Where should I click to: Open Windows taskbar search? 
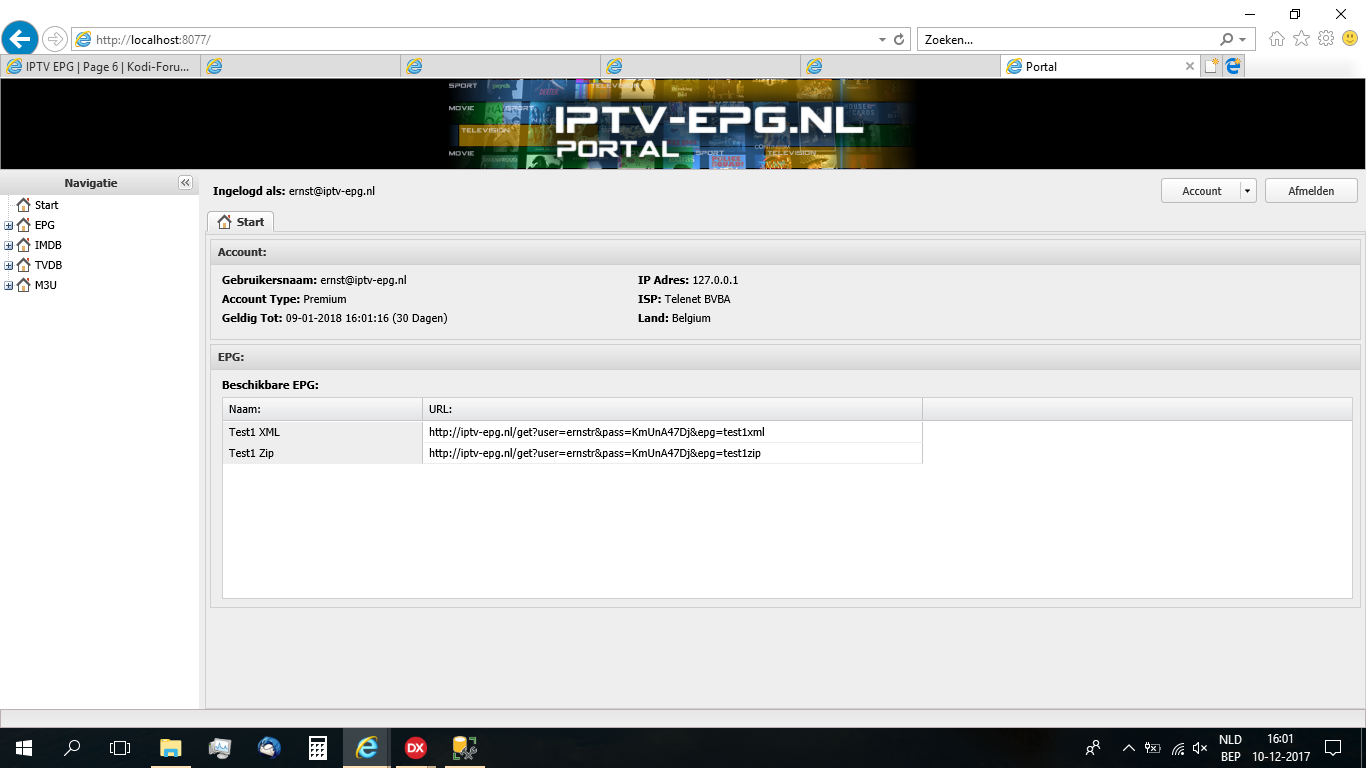click(72, 748)
